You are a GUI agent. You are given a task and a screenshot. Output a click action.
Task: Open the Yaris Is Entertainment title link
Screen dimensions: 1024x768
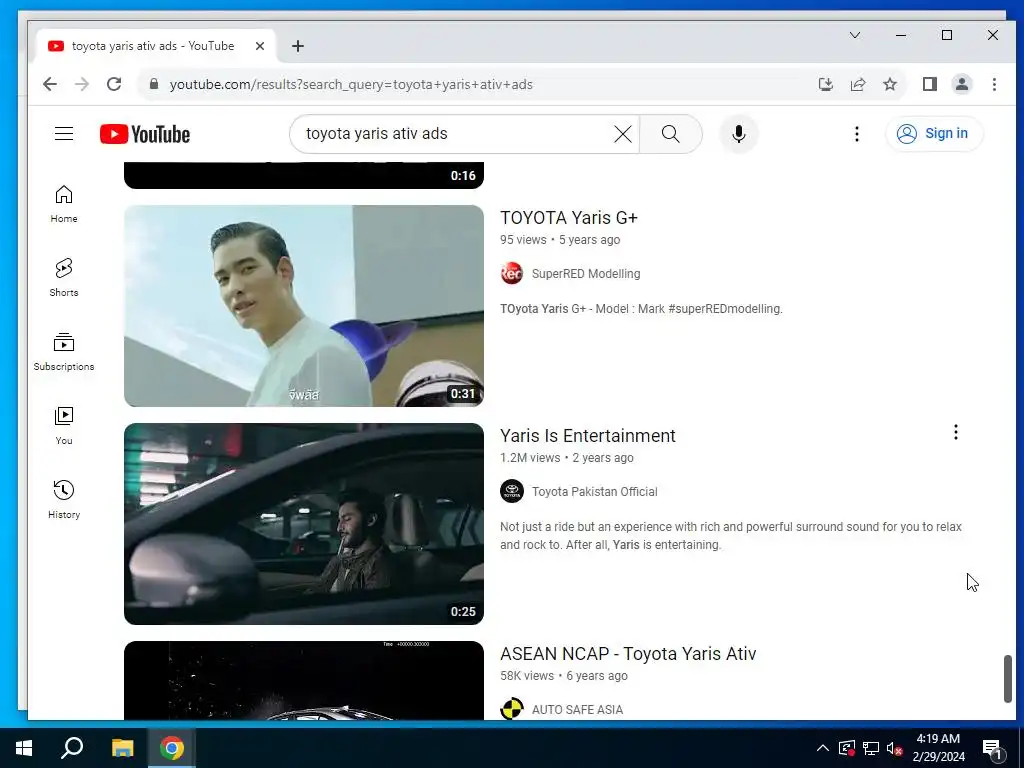click(588, 436)
